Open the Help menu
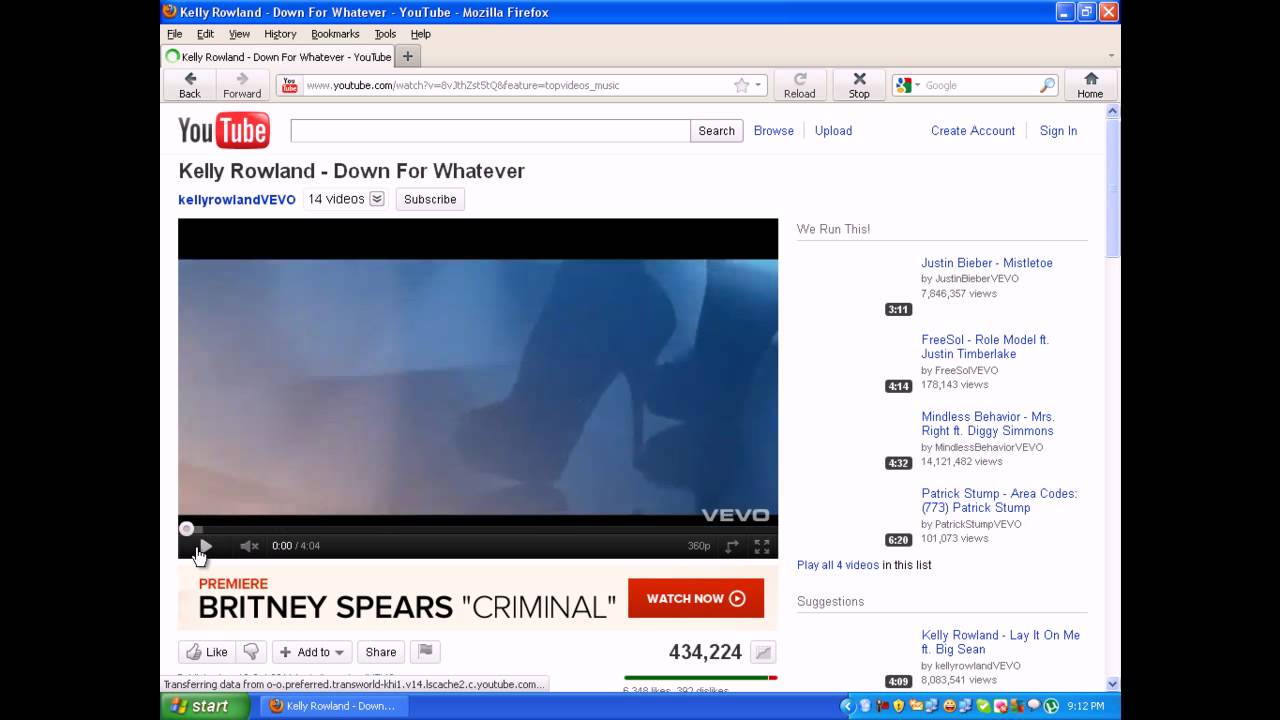1280x720 pixels. click(421, 34)
